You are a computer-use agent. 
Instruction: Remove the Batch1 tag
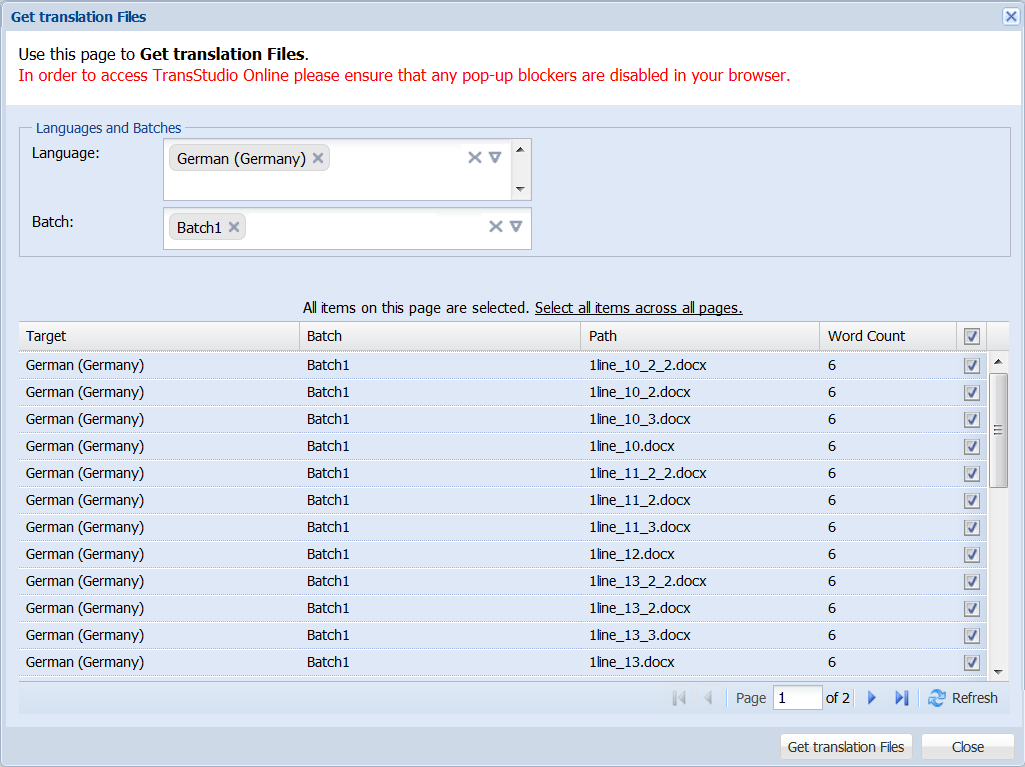click(x=234, y=227)
